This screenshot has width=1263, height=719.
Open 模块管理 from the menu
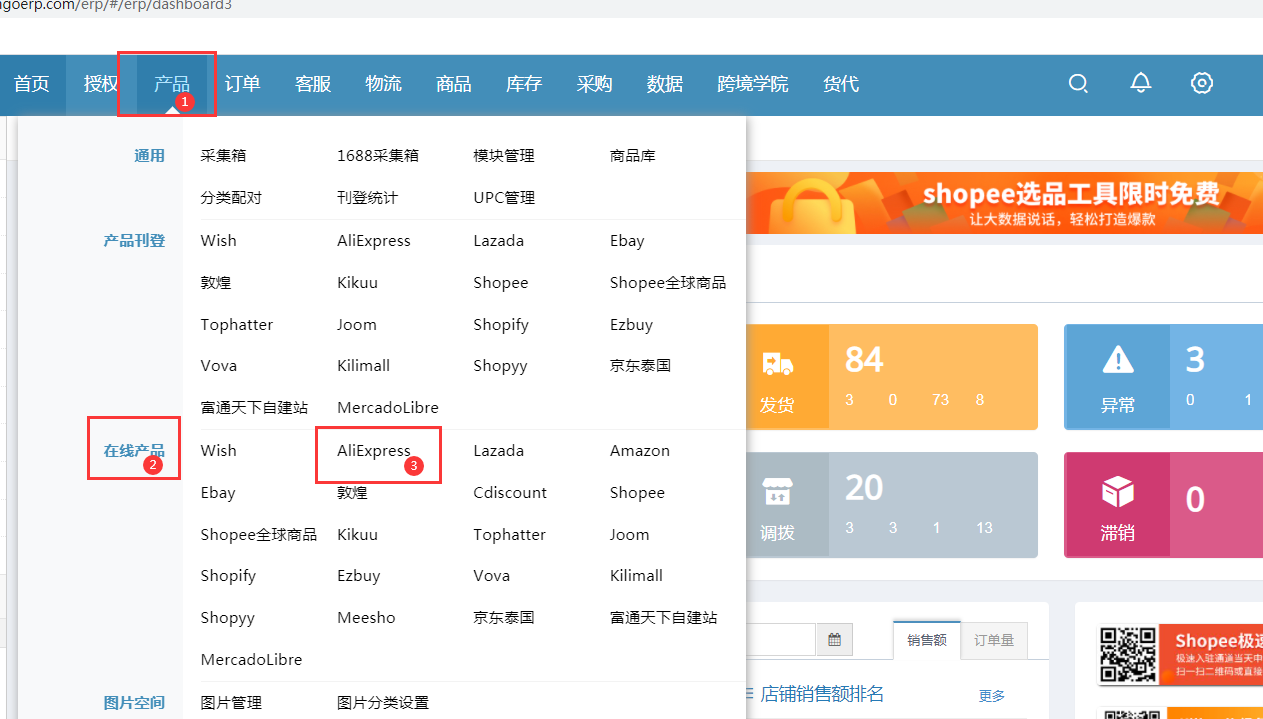pos(504,156)
